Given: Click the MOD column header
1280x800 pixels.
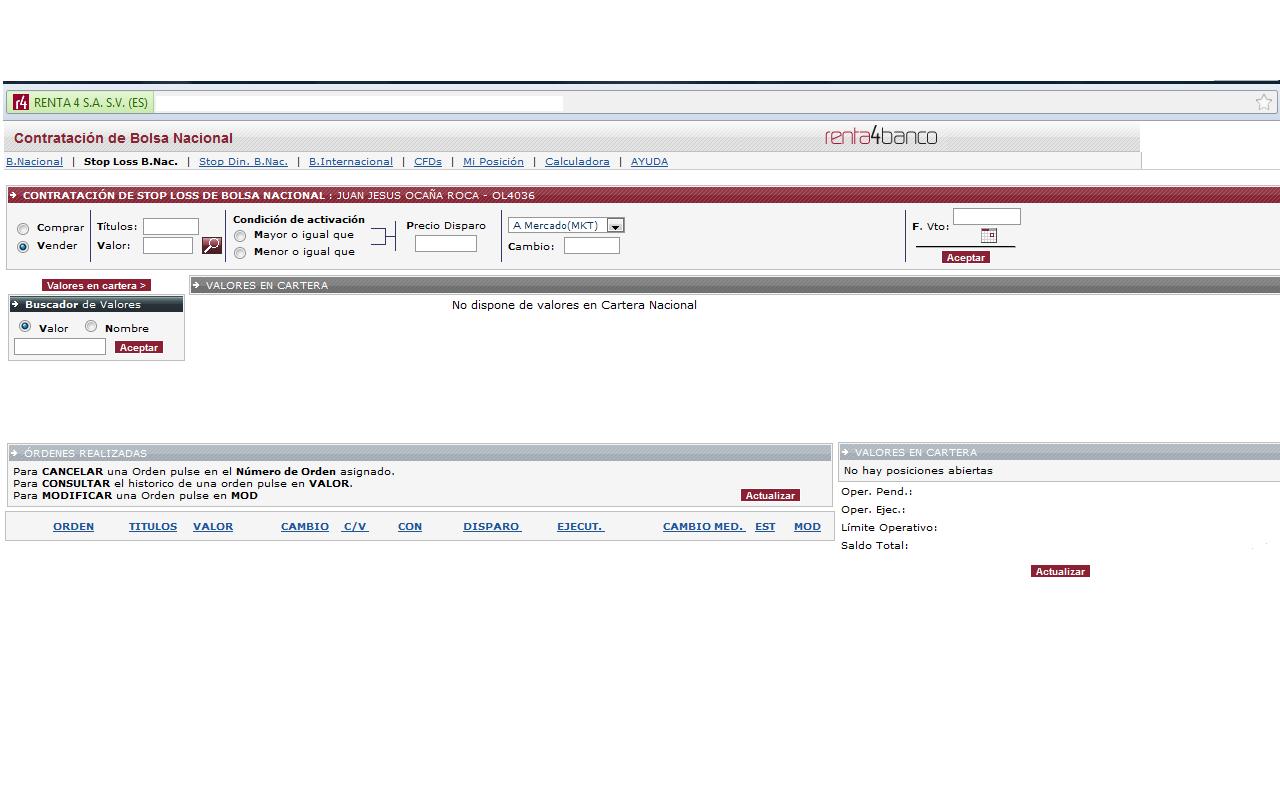Looking at the screenshot, I should pos(807,526).
